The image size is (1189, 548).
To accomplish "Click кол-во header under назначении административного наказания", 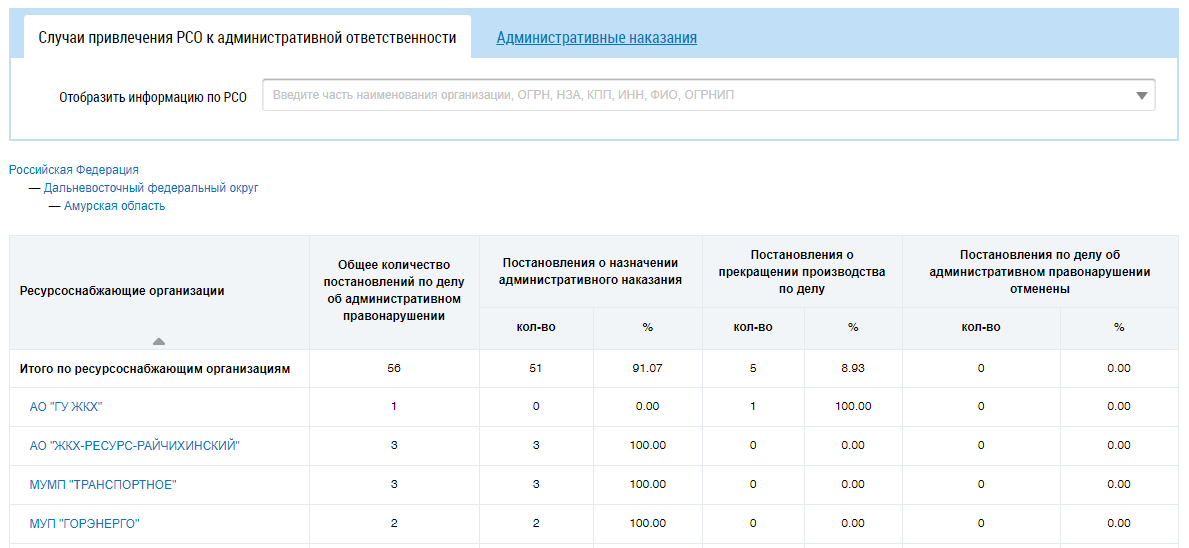I will tap(536, 327).
